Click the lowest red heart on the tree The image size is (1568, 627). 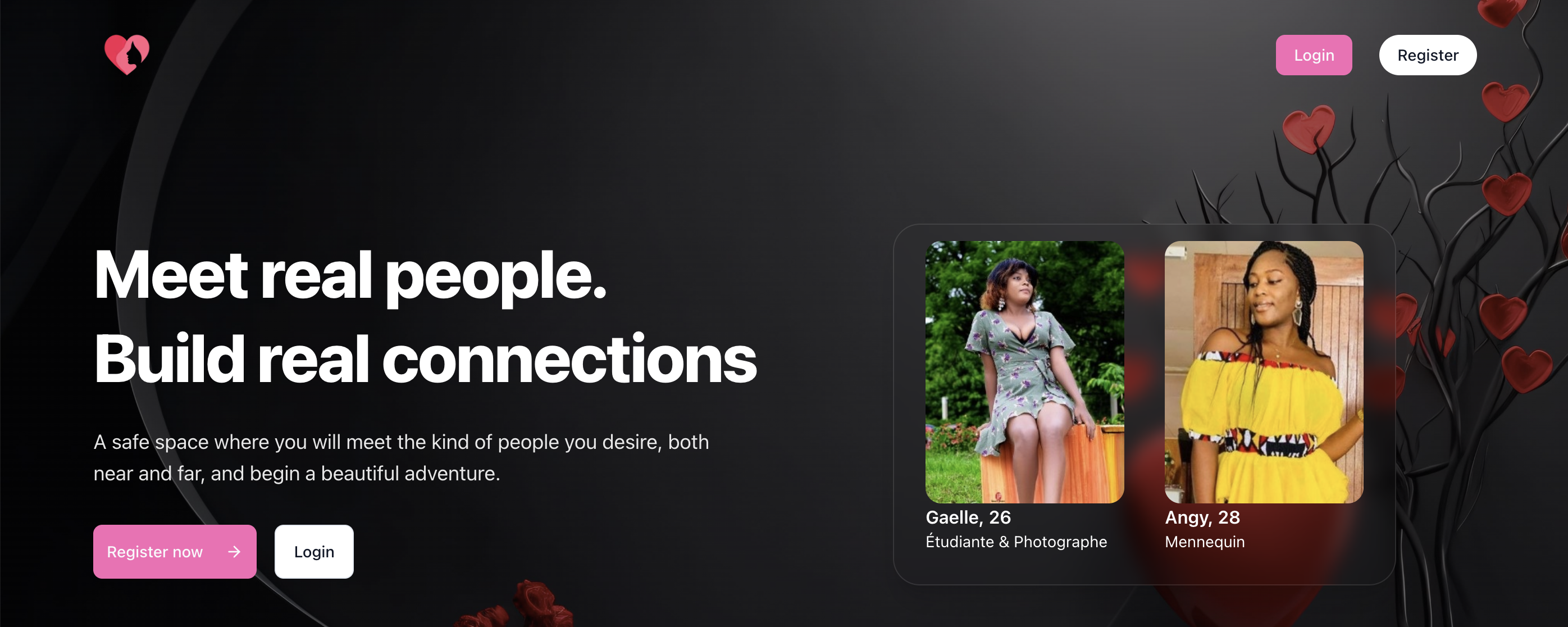tap(1526, 370)
